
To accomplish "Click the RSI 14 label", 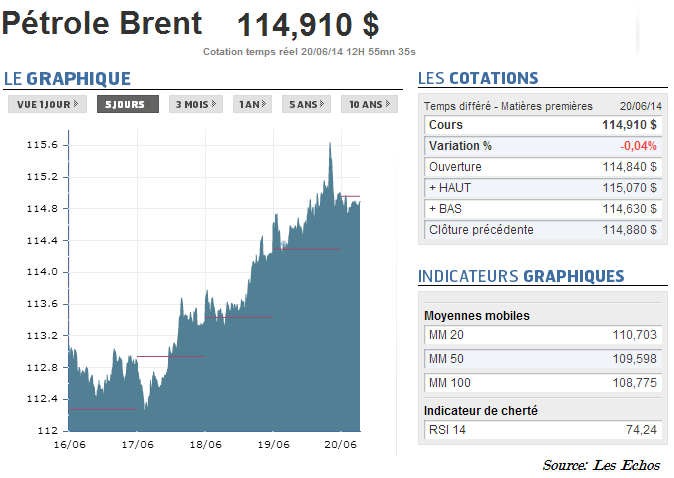I will click(x=447, y=430).
